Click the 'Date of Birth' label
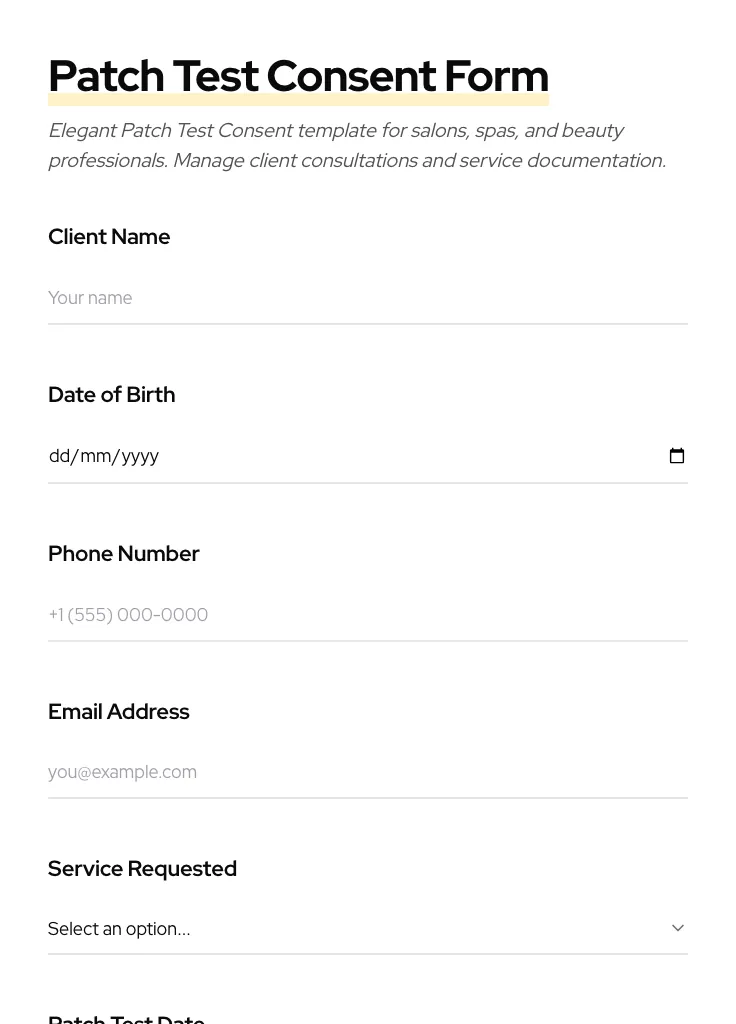The height and width of the screenshot is (1024, 736). (x=111, y=395)
